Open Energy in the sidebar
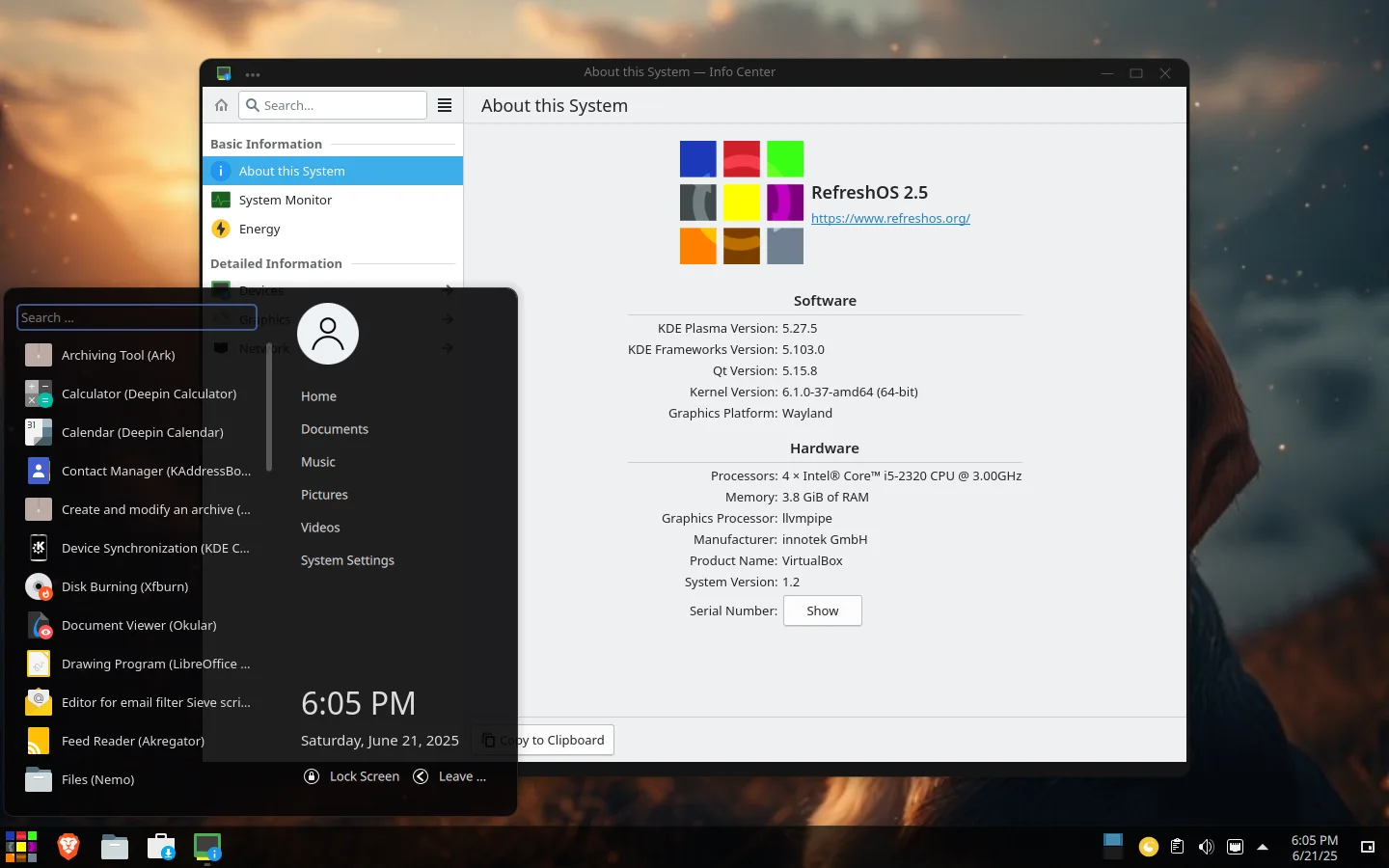The width and height of the screenshot is (1389, 868). pyautogui.click(x=333, y=229)
